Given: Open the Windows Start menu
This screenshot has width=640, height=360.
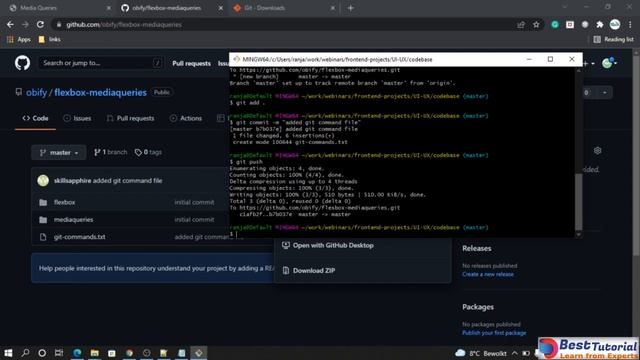Looking at the screenshot, I should click(x=8, y=353).
